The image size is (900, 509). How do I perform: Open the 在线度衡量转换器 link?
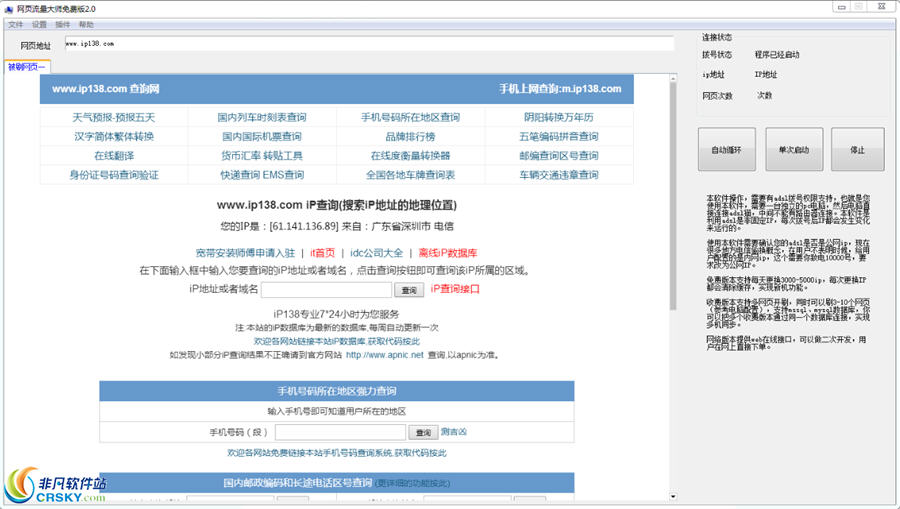tap(410, 156)
